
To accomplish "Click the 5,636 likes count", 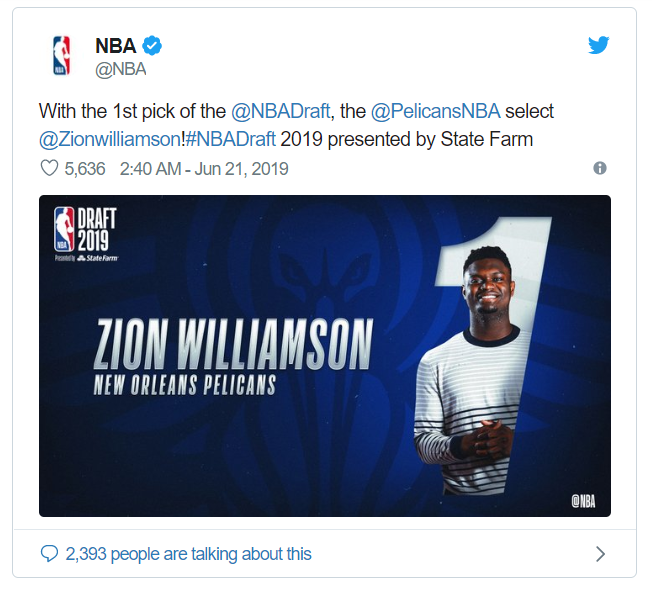I will click(x=85, y=169).
